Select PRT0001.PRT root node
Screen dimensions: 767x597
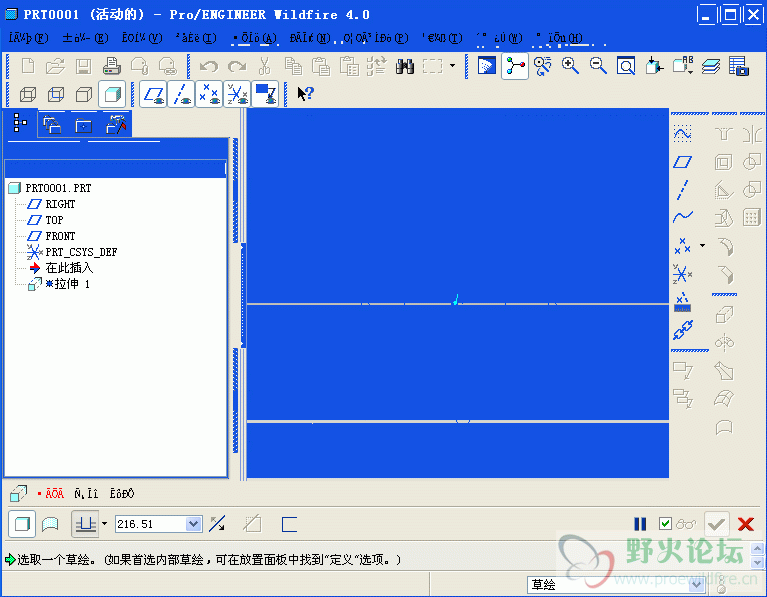point(58,188)
